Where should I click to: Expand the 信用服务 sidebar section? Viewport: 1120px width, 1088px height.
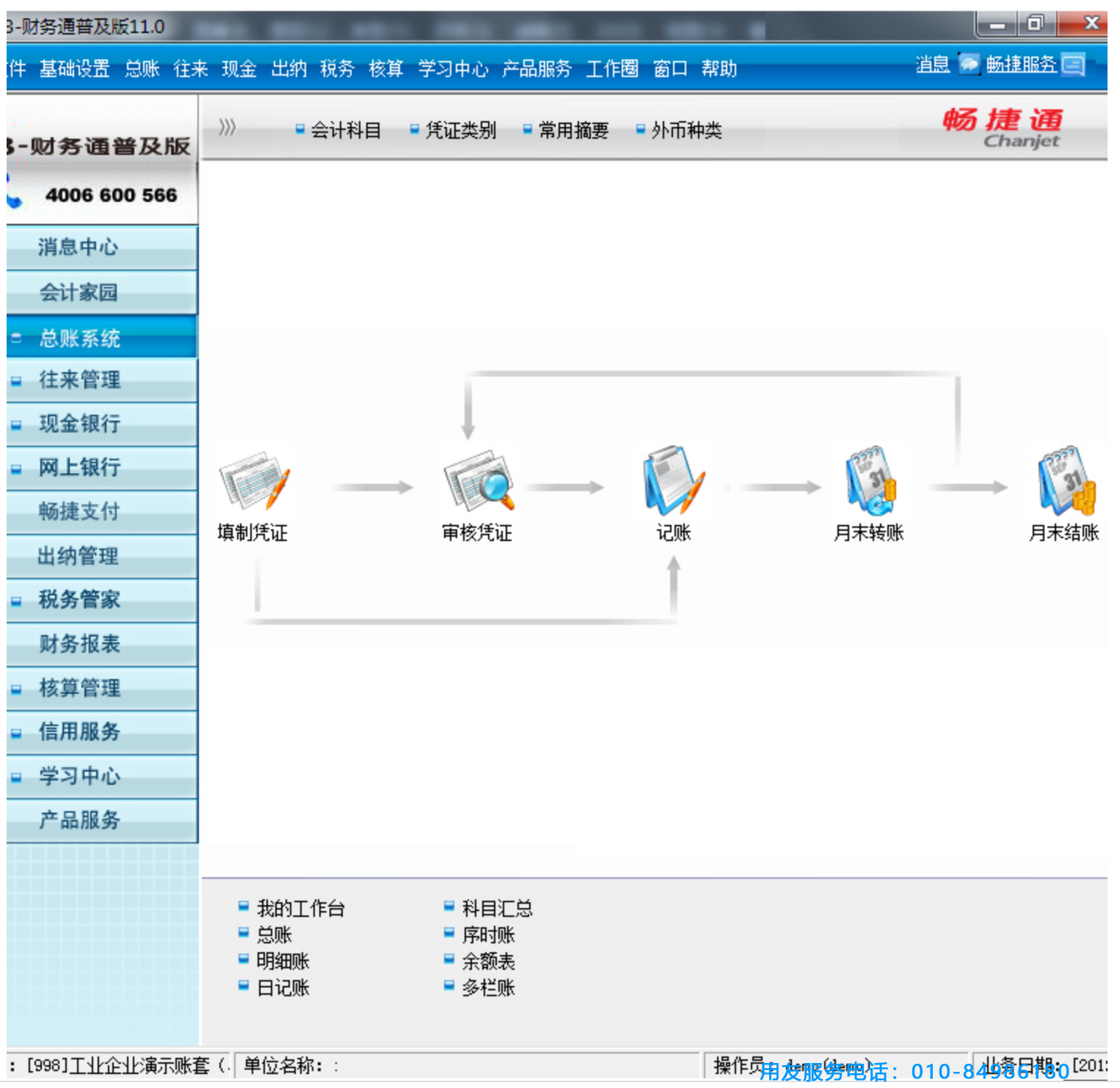click(15, 733)
